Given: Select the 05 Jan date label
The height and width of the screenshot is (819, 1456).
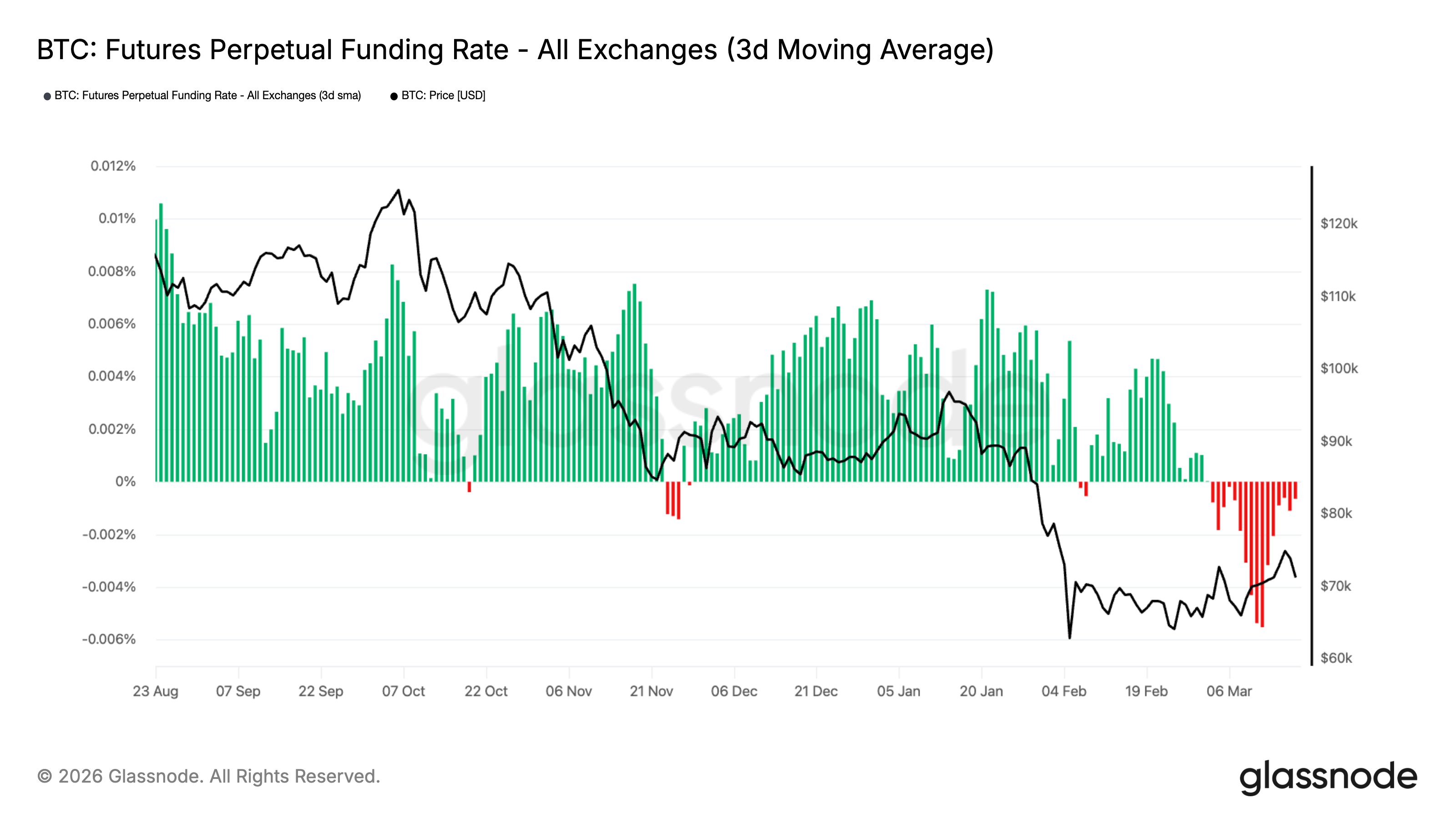Looking at the screenshot, I should tap(899, 691).
